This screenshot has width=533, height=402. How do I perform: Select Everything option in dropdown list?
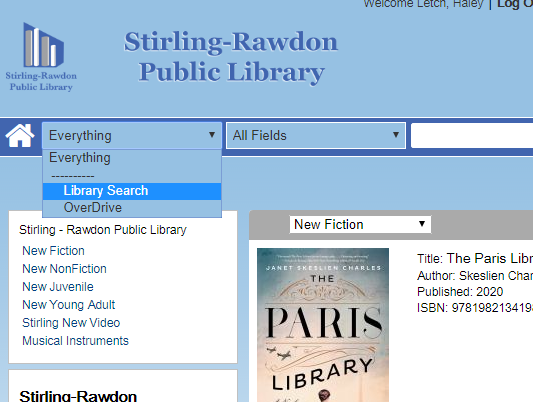coord(132,158)
